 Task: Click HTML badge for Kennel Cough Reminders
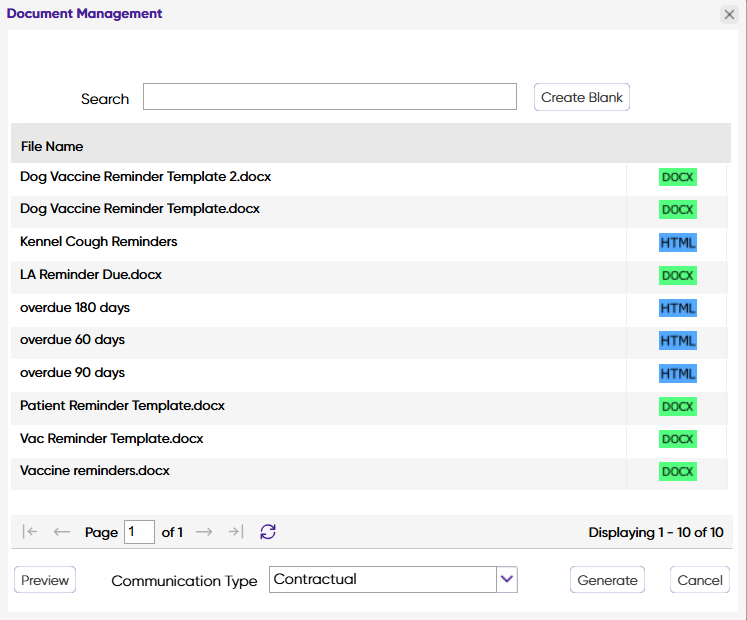pyautogui.click(x=677, y=243)
